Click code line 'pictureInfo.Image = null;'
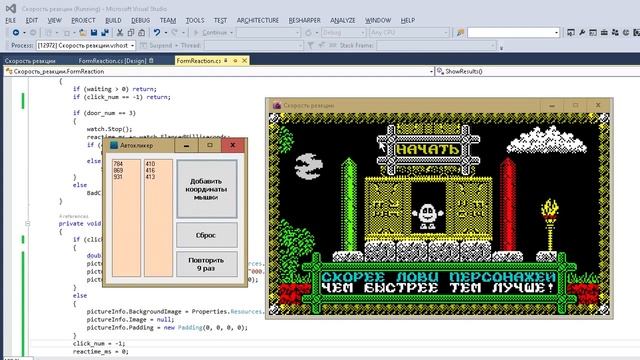The height and width of the screenshot is (360, 640). click(130, 319)
